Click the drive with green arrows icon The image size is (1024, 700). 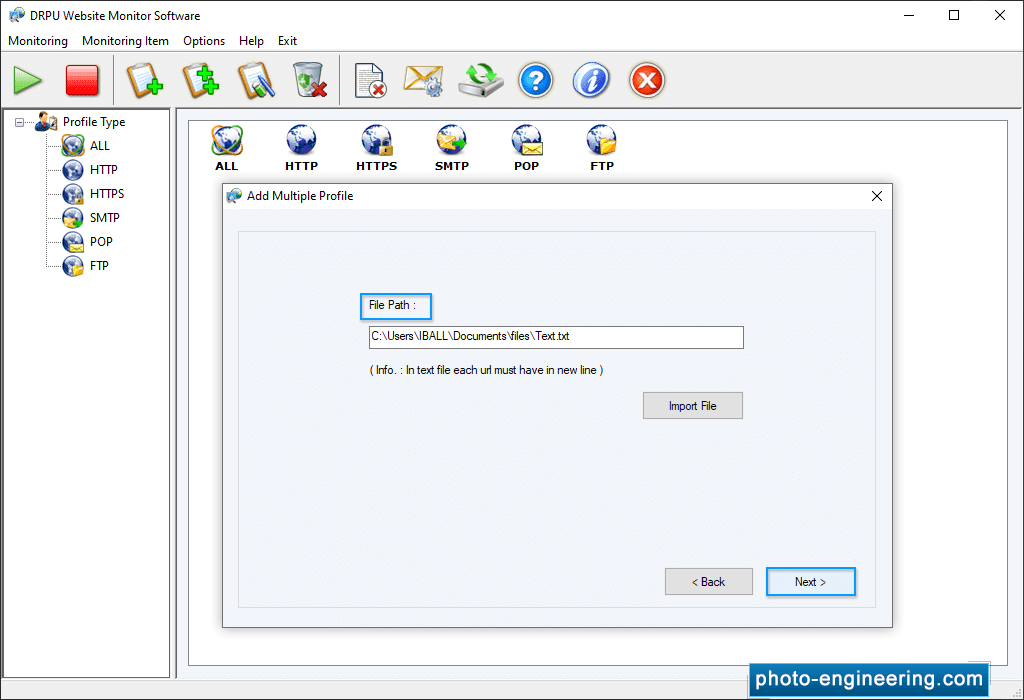tap(481, 80)
